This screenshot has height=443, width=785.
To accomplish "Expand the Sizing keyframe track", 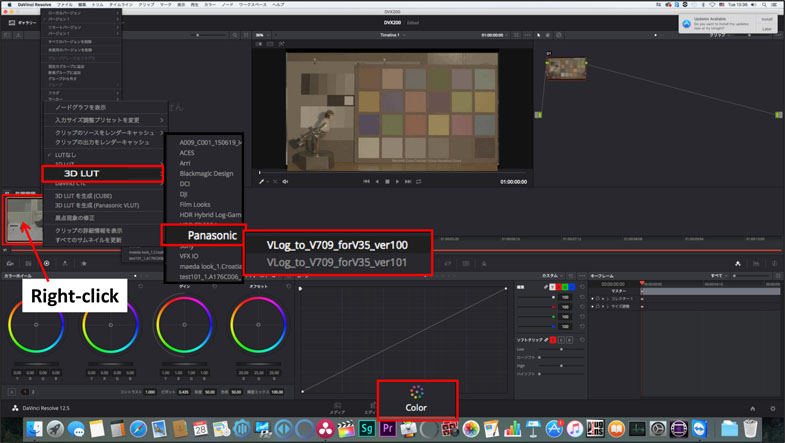I will click(x=608, y=306).
